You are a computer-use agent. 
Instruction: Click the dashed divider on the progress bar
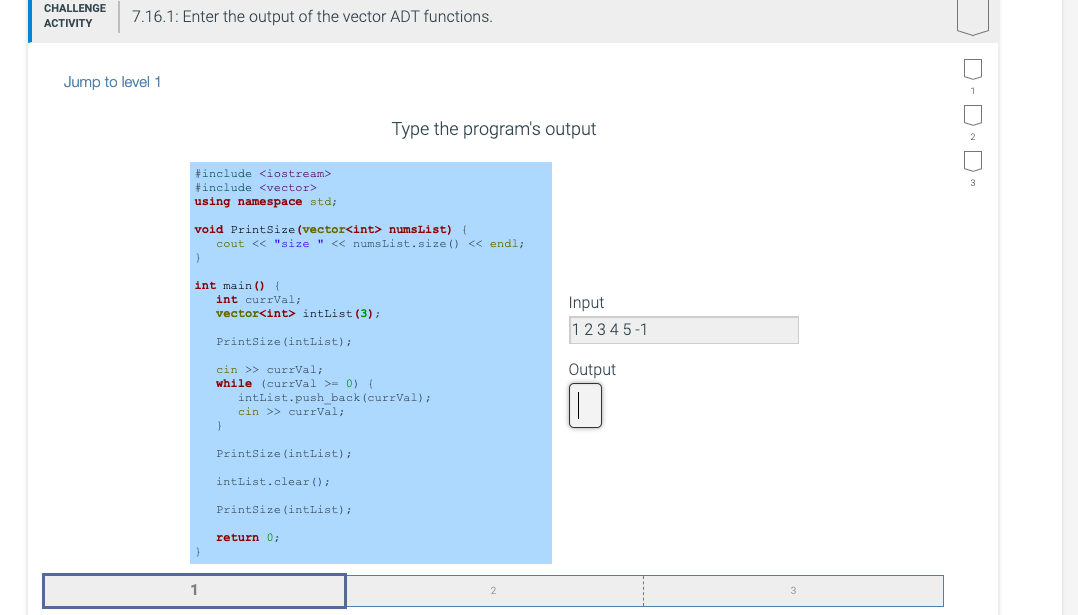643,590
